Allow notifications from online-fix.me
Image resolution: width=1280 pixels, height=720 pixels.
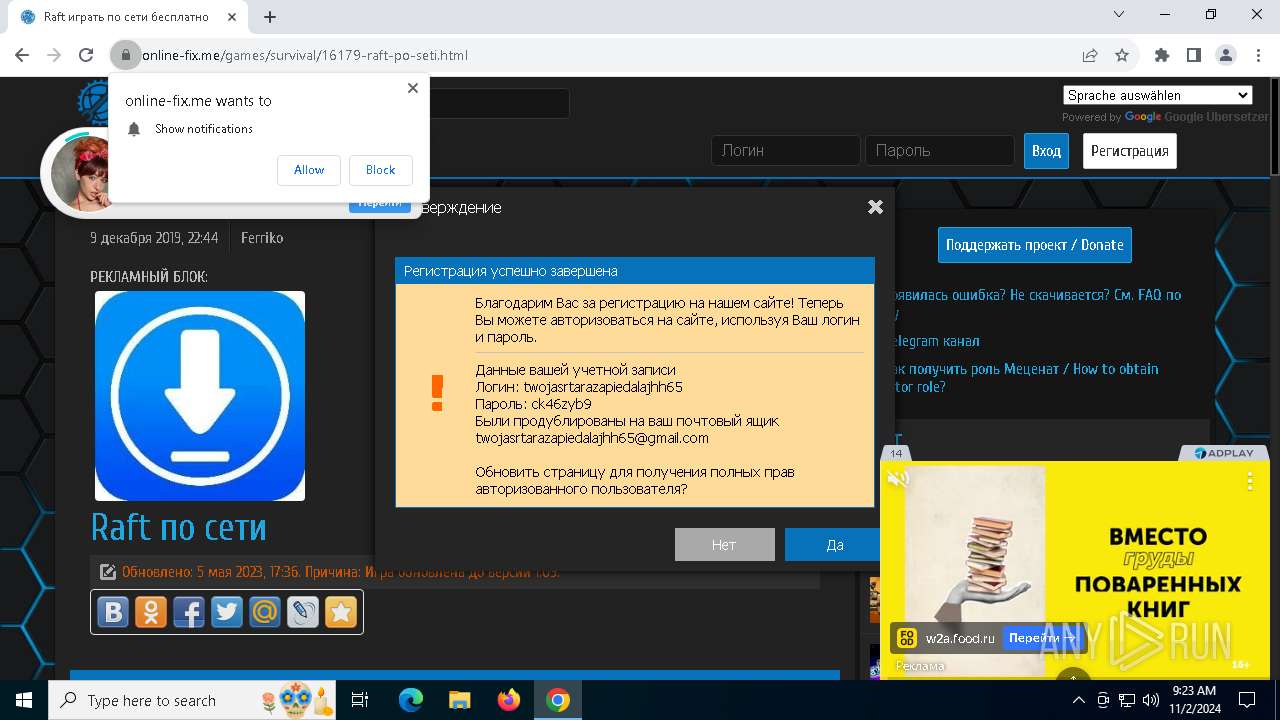click(309, 170)
